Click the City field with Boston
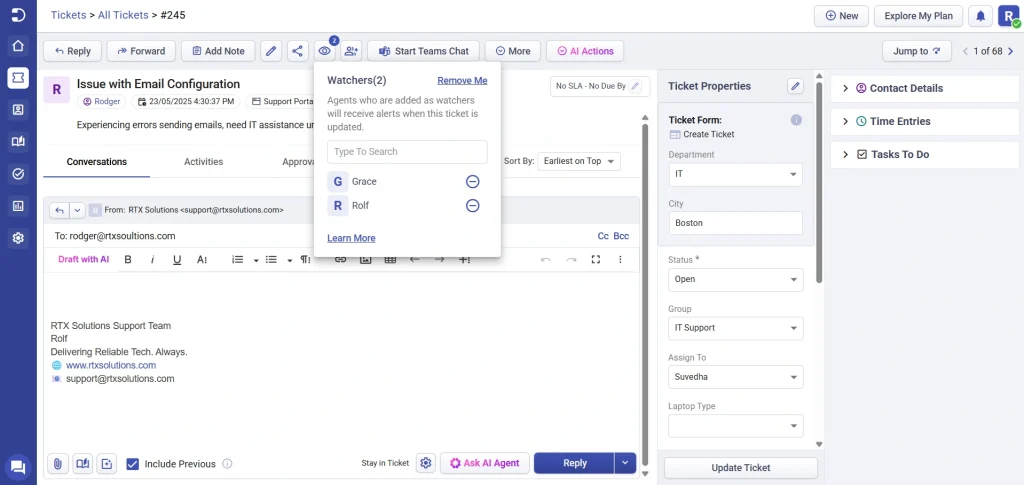This screenshot has width=1024, height=485. (735, 223)
